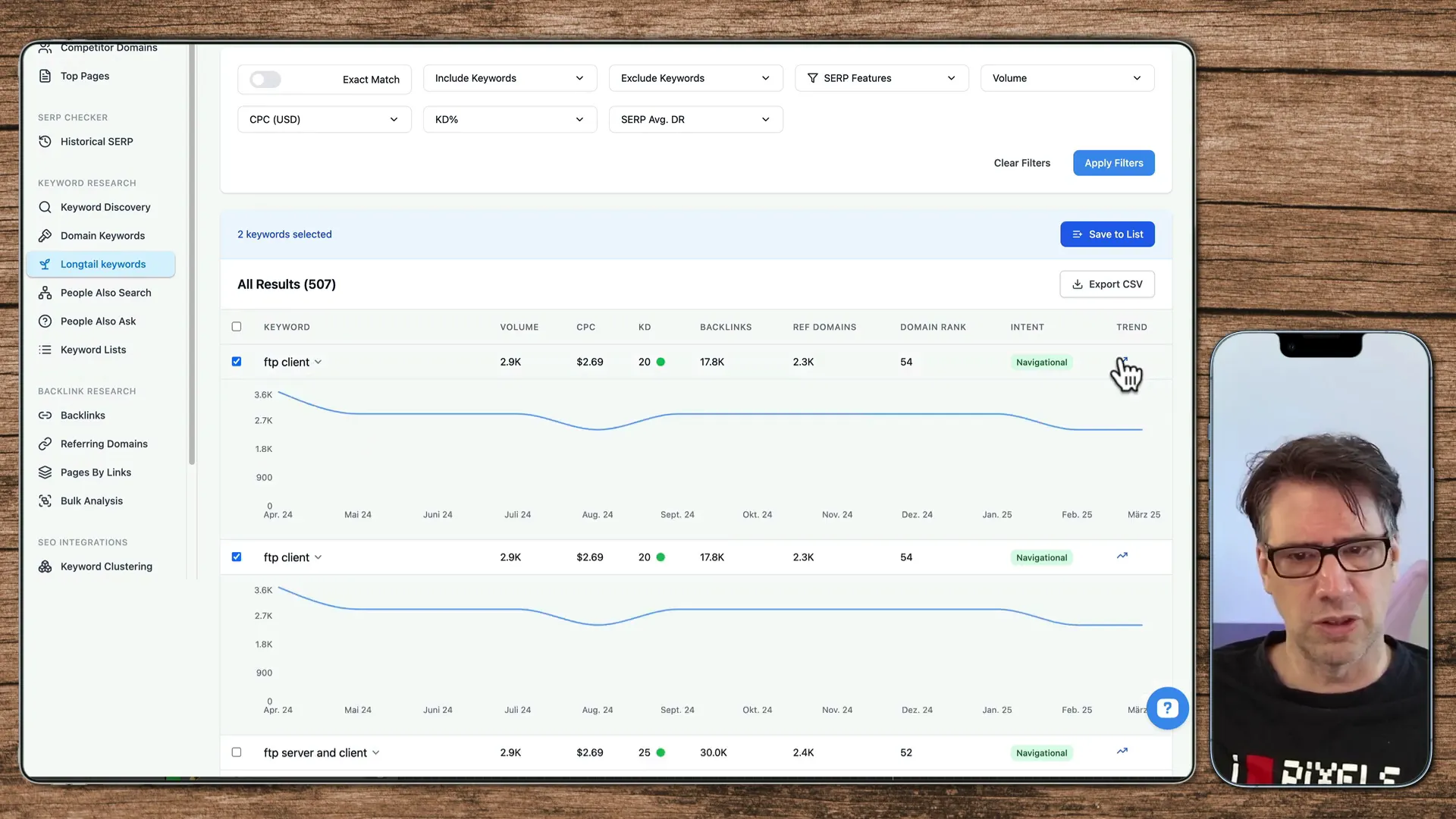1456x819 pixels.
Task: Select Keyword Discovery menu item
Action: (x=105, y=207)
